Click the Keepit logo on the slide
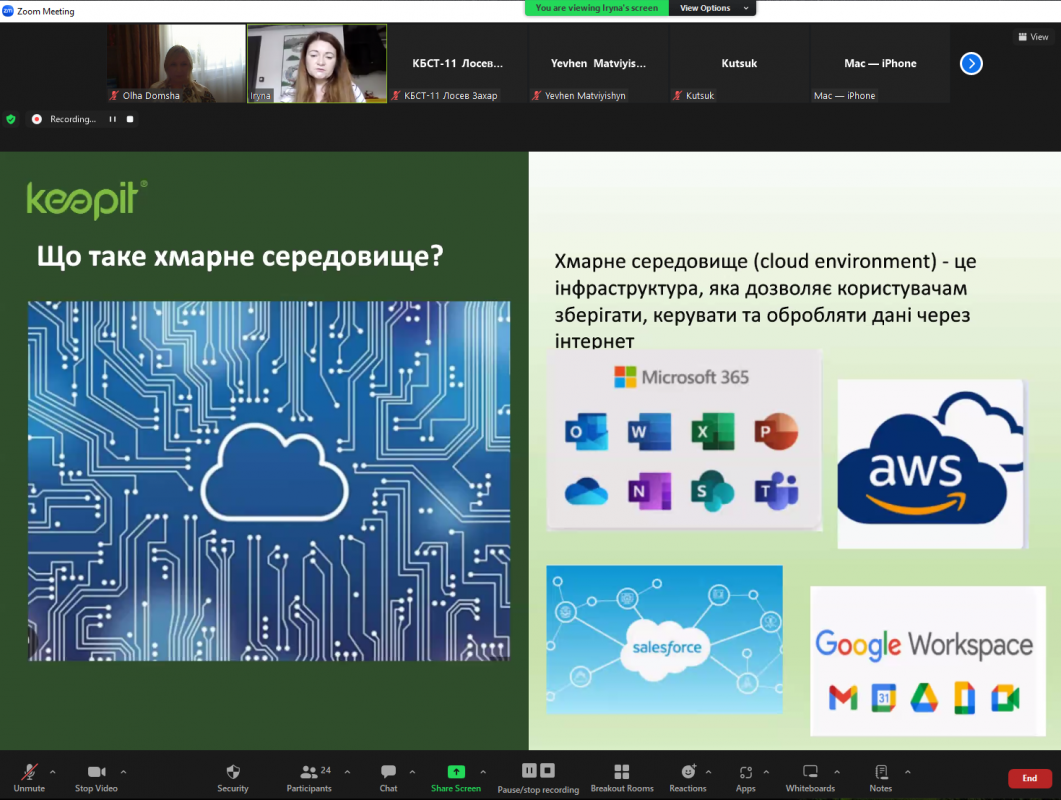The width and height of the screenshot is (1061, 800). tap(87, 200)
